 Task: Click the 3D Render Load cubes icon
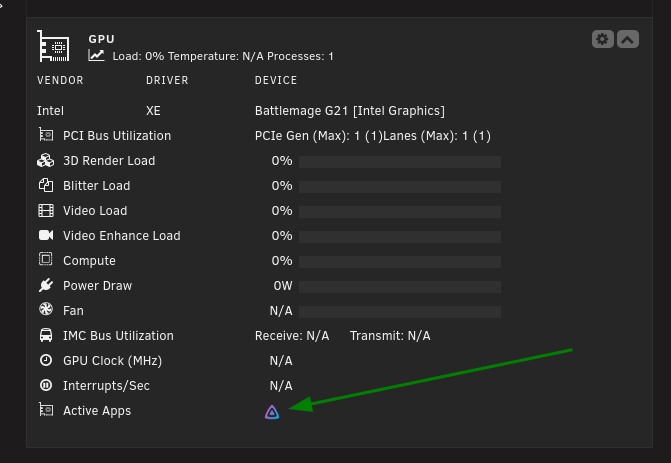[x=46, y=160]
